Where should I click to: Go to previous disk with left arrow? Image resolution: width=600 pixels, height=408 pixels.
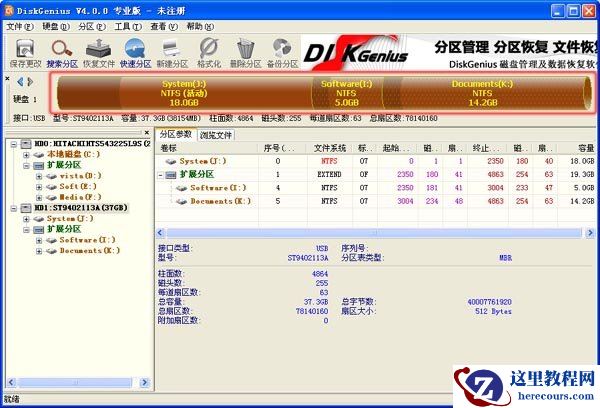pyautogui.click(x=20, y=81)
